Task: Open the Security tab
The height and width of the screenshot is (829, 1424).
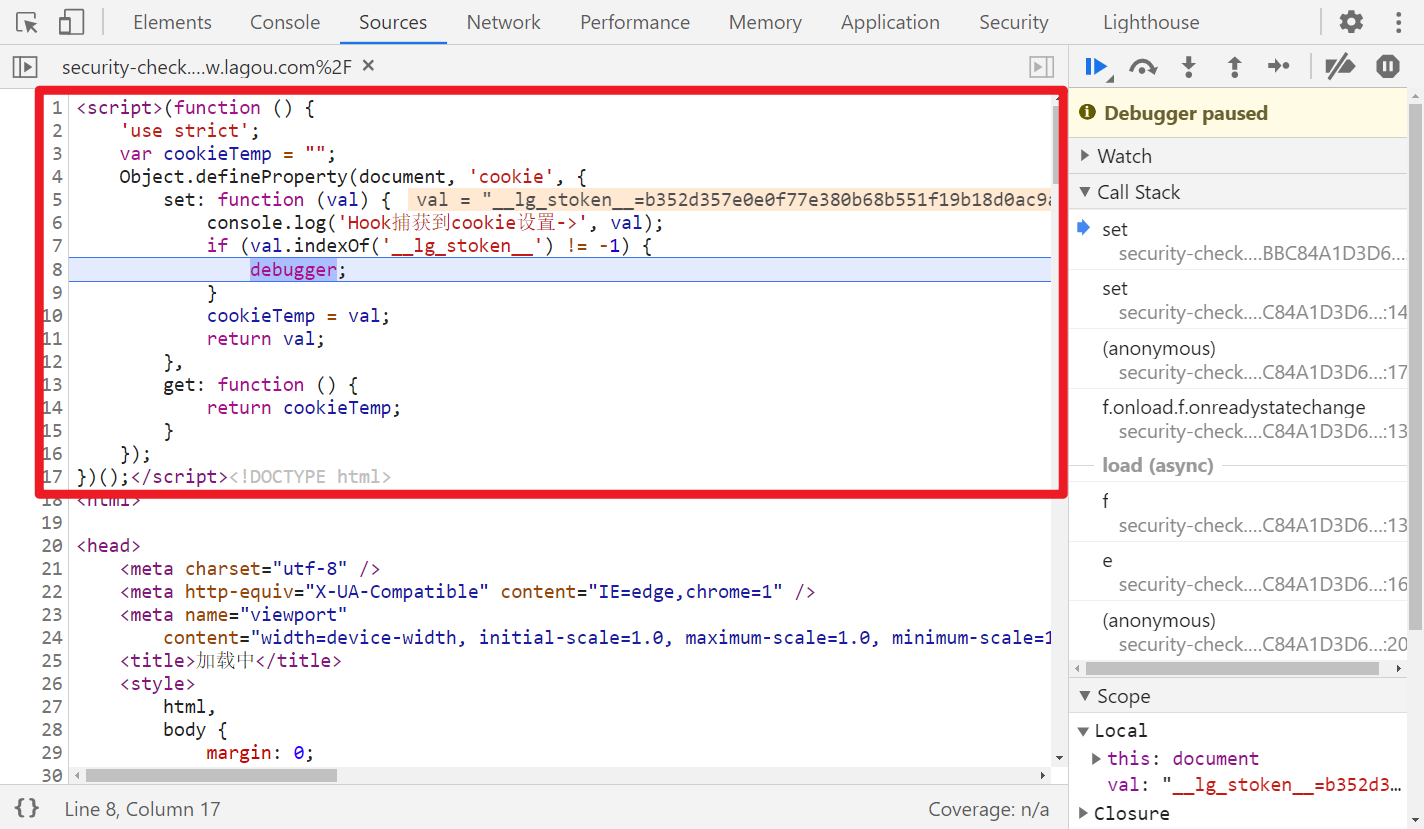Action: click(1014, 22)
